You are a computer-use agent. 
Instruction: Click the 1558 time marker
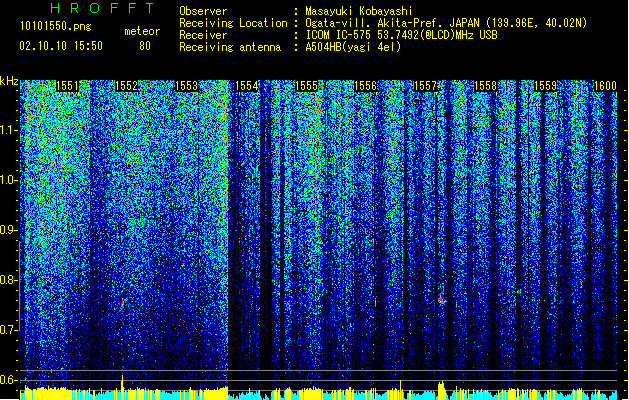pyautogui.click(x=485, y=86)
